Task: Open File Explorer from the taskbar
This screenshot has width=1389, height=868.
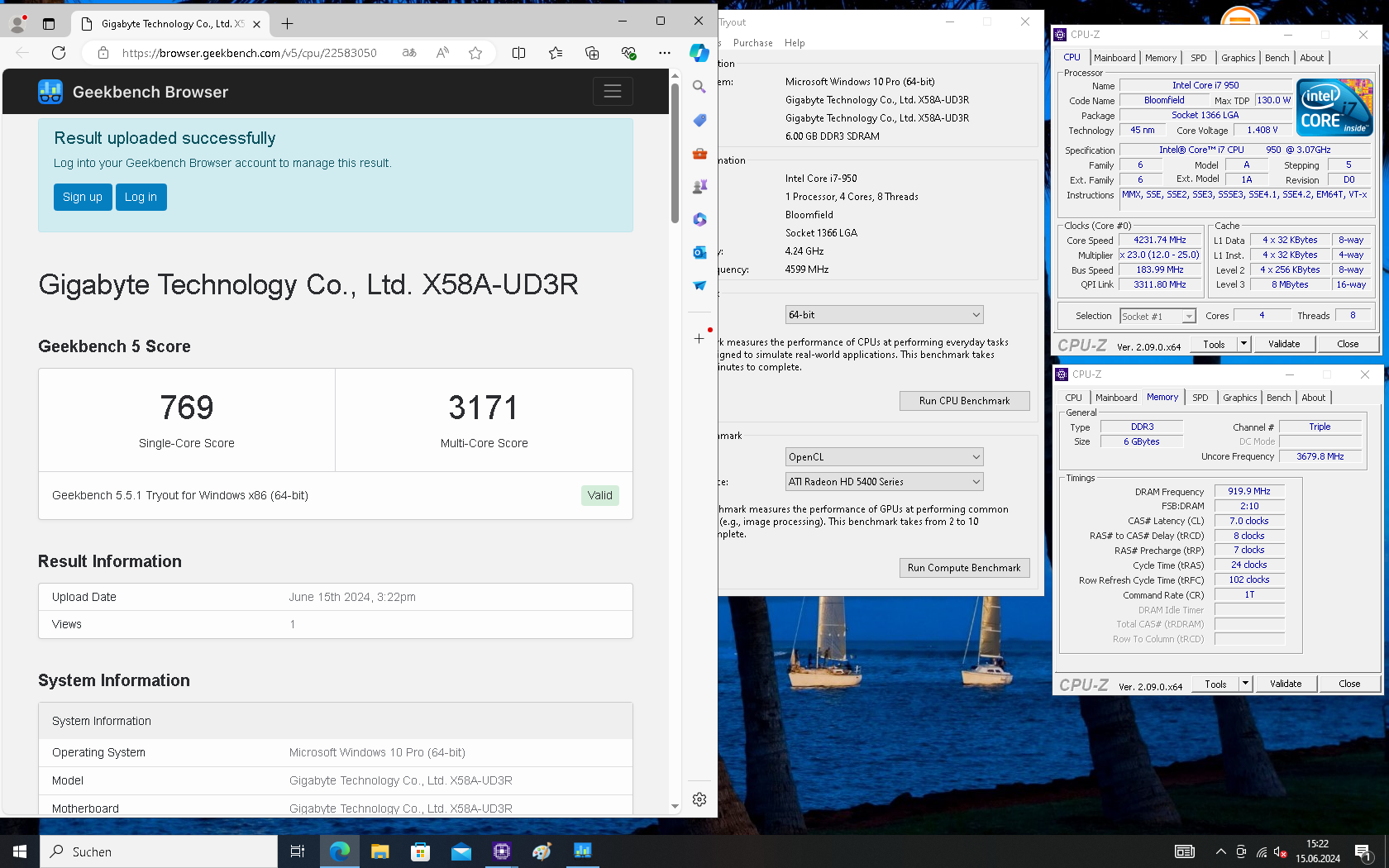Action: tap(379, 851)
